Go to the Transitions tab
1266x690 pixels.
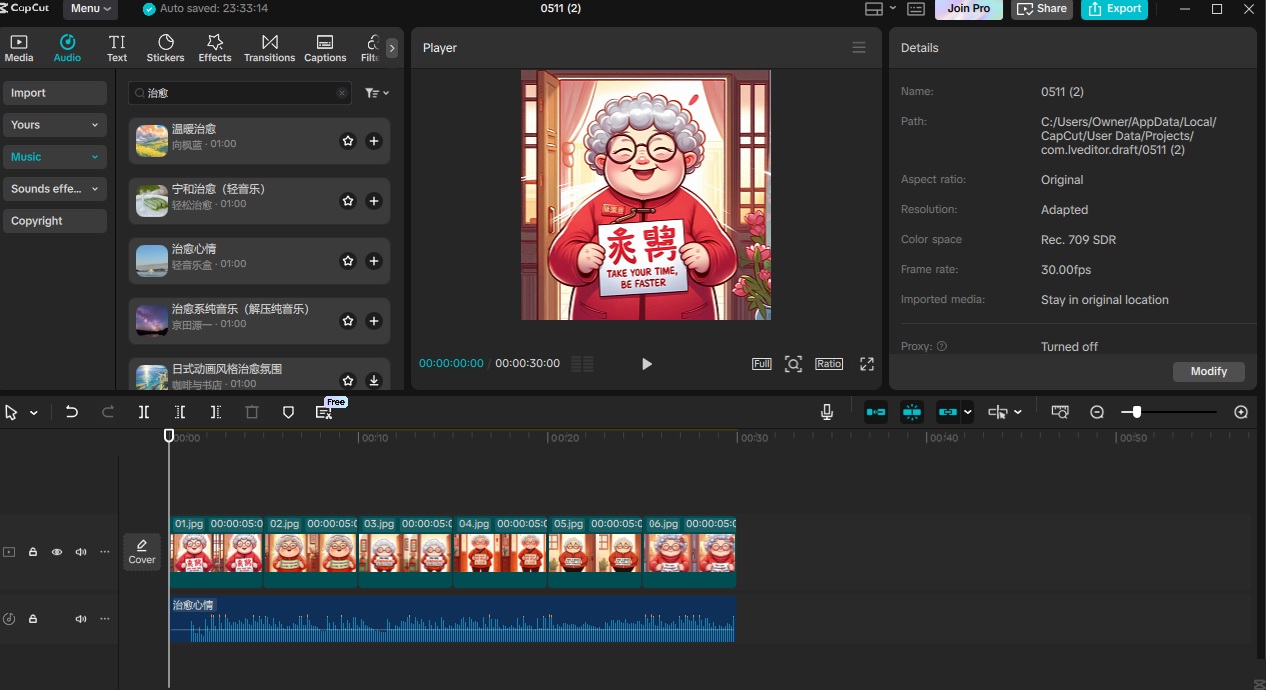[x=270, y=48]
